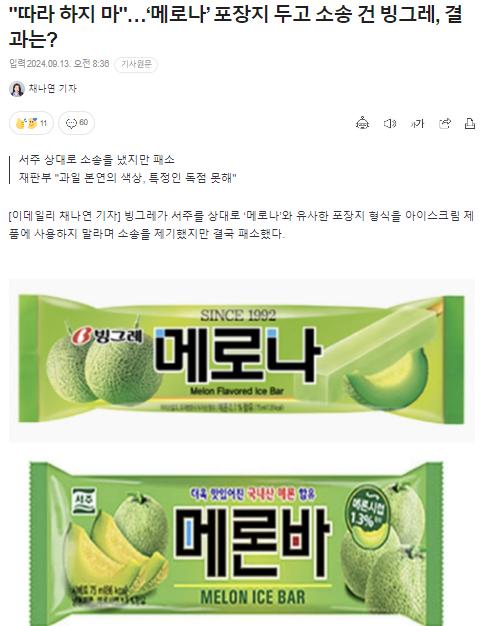
Task: Click the 빙그레 logo on Melona wrapper
Action: [107, 336]
